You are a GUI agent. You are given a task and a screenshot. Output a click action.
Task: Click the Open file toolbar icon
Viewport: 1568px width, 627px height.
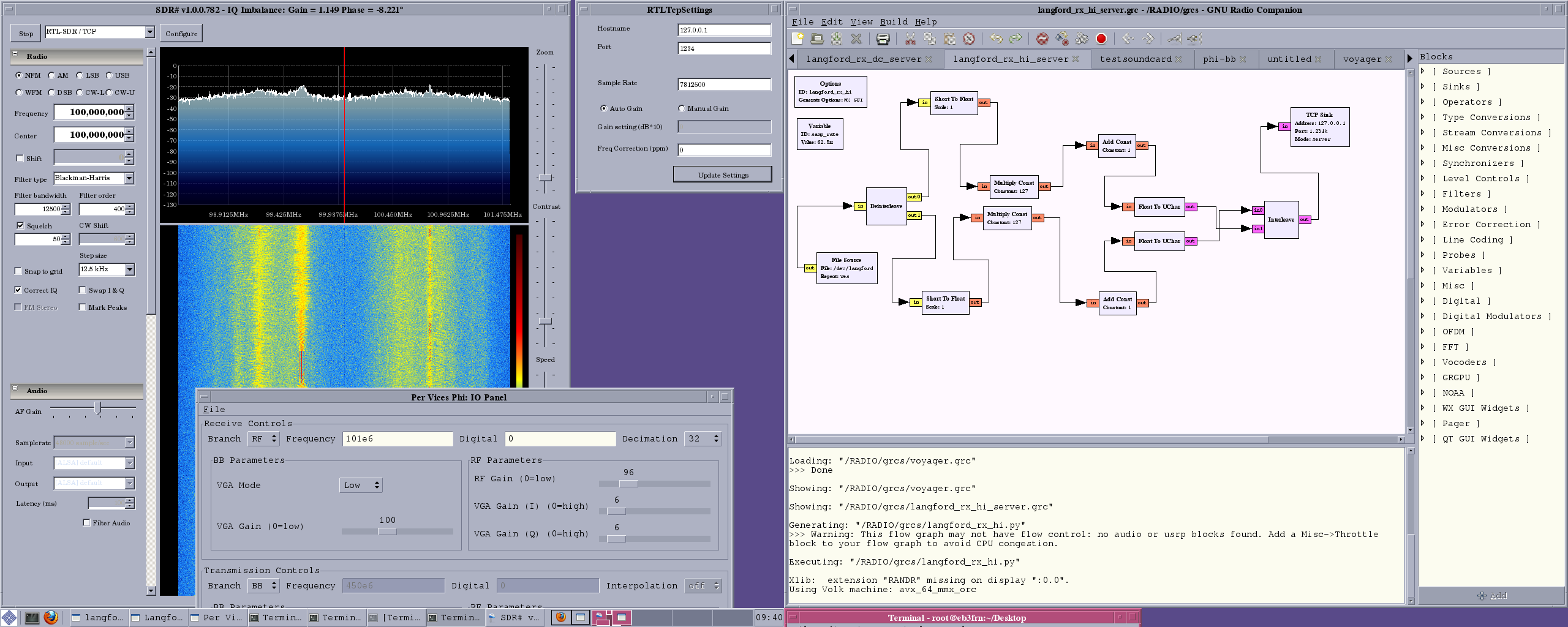(817, 39)
